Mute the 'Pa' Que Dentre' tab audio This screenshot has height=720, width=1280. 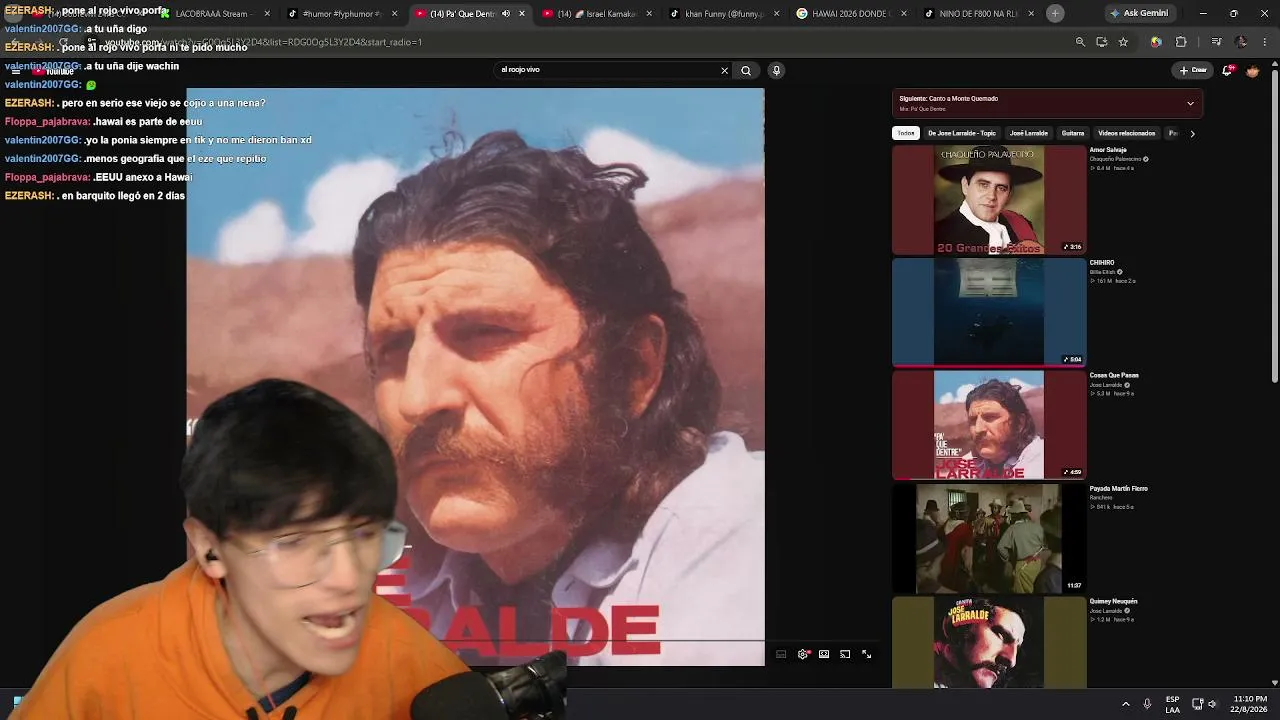point(506,14)
